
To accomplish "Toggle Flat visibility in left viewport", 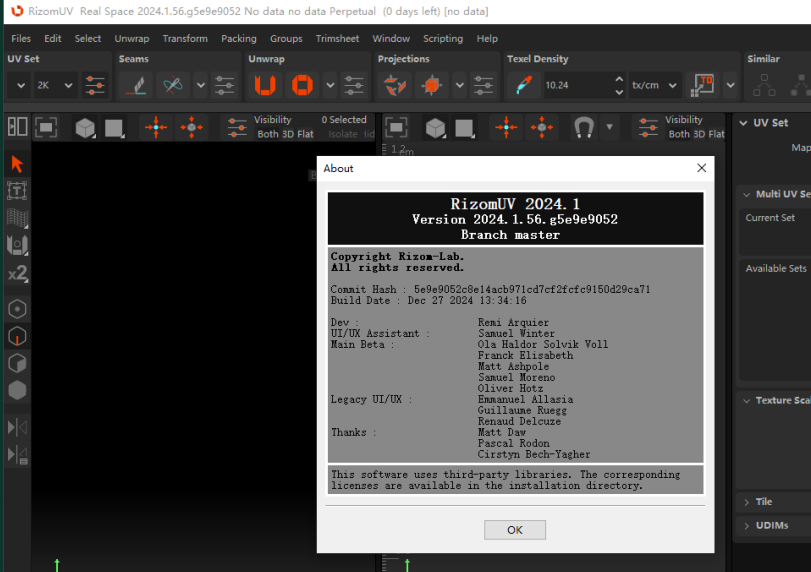I will pyautogui.click(x=305, y=134).
